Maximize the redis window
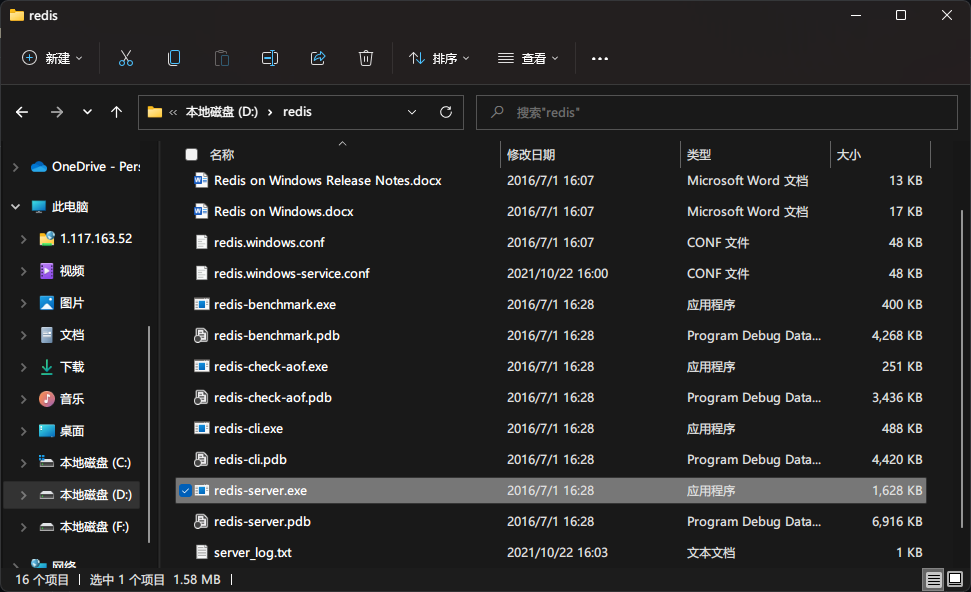This screenshot has height=592, width=971. [901, 15]
